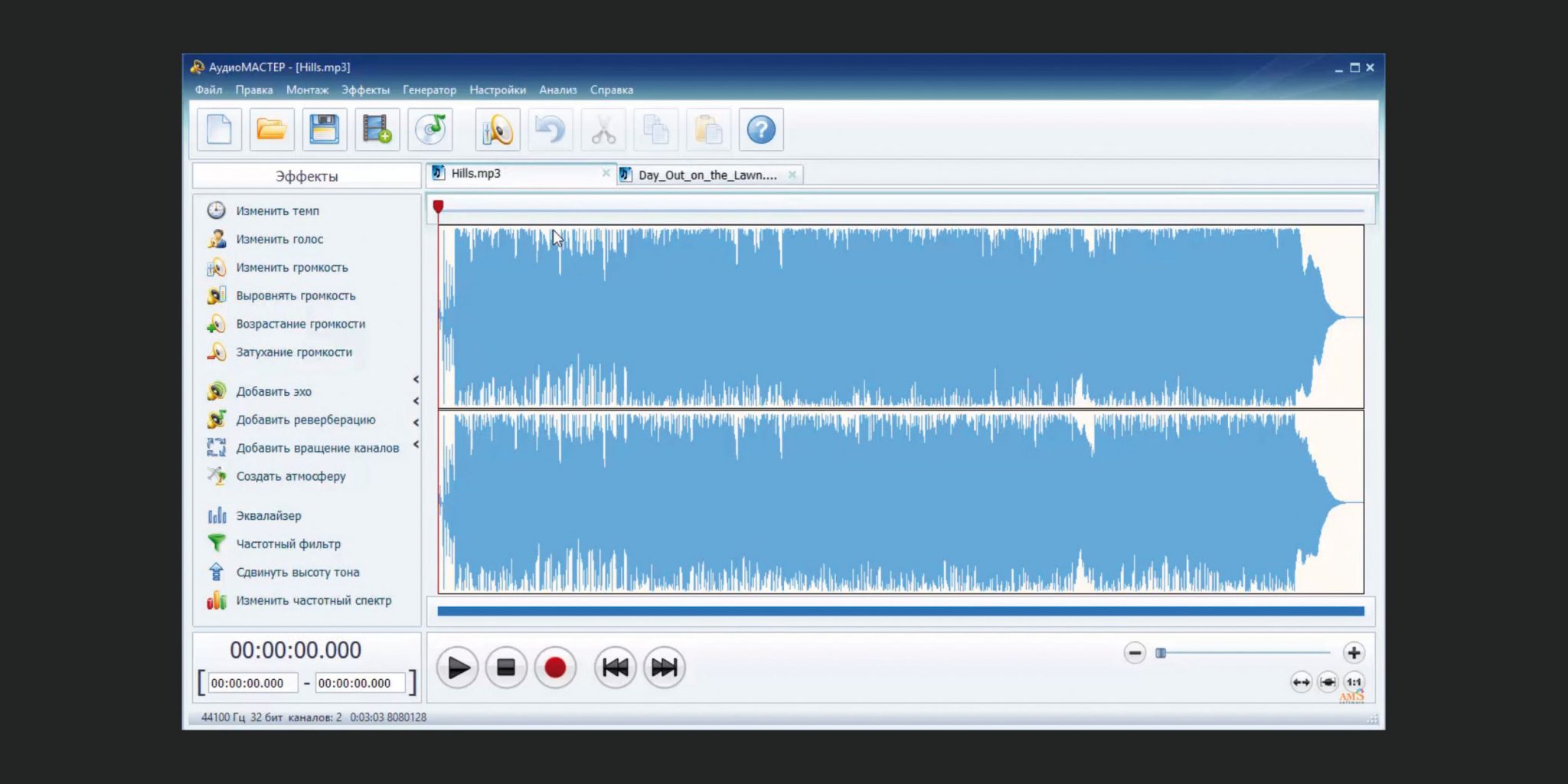The image size is (1568, 784).
Task: Click the rip audio CD icon
Action: point(430,129)
